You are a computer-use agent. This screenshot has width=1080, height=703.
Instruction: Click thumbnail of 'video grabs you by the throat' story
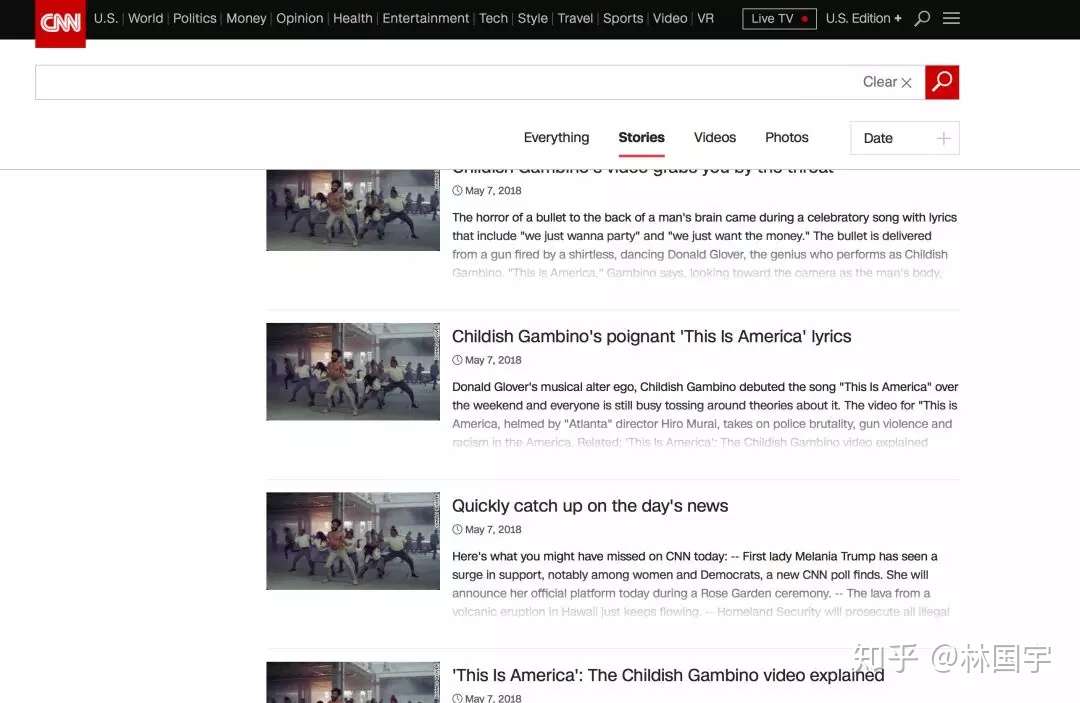[x=353, y=210]
